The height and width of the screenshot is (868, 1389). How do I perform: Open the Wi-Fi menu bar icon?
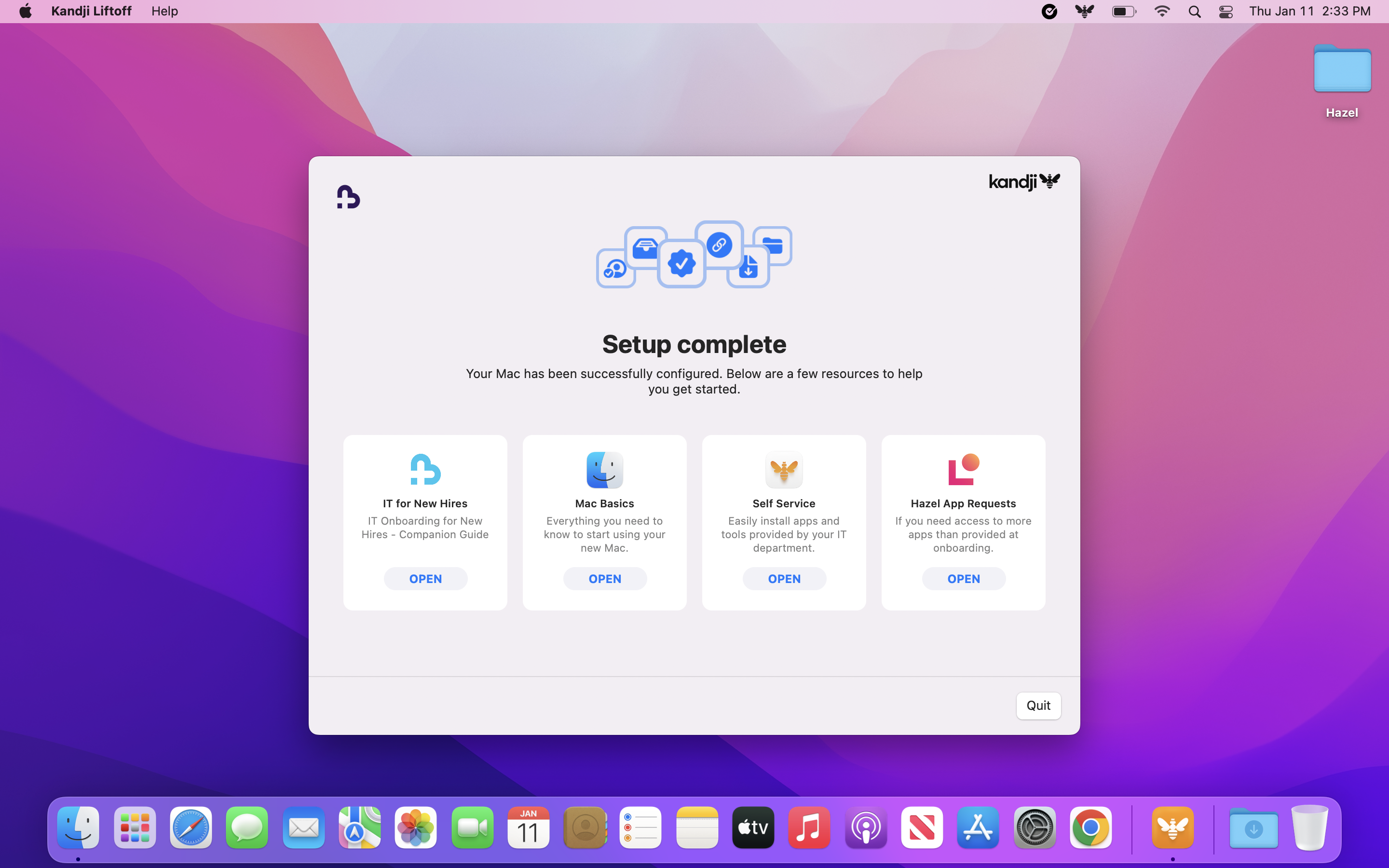(x=1162, y=12)
